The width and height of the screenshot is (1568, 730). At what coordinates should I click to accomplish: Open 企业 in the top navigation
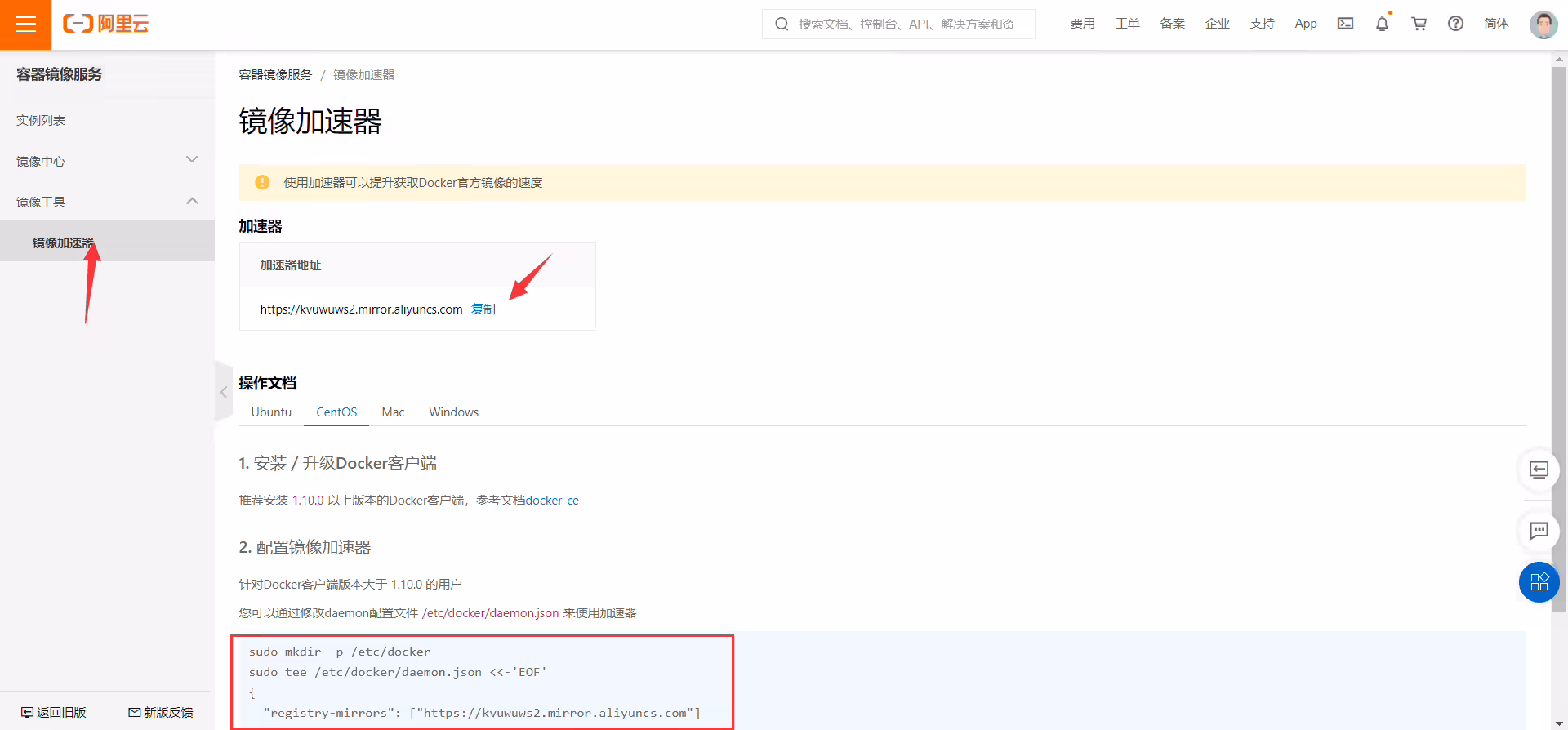tap(1217, 24)
